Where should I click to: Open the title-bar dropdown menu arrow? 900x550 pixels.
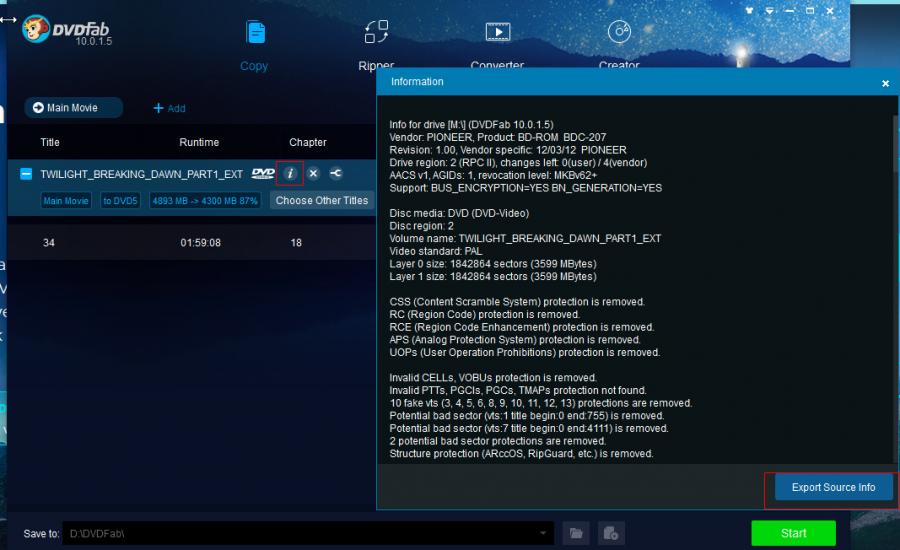coord(769,10)
